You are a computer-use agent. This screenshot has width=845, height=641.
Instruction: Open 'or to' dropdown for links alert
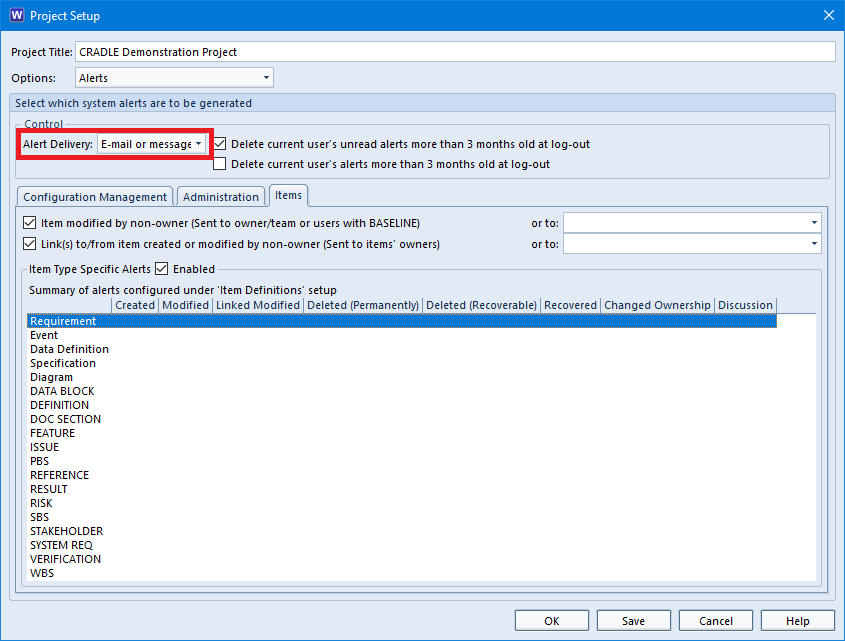pos(692,244)
